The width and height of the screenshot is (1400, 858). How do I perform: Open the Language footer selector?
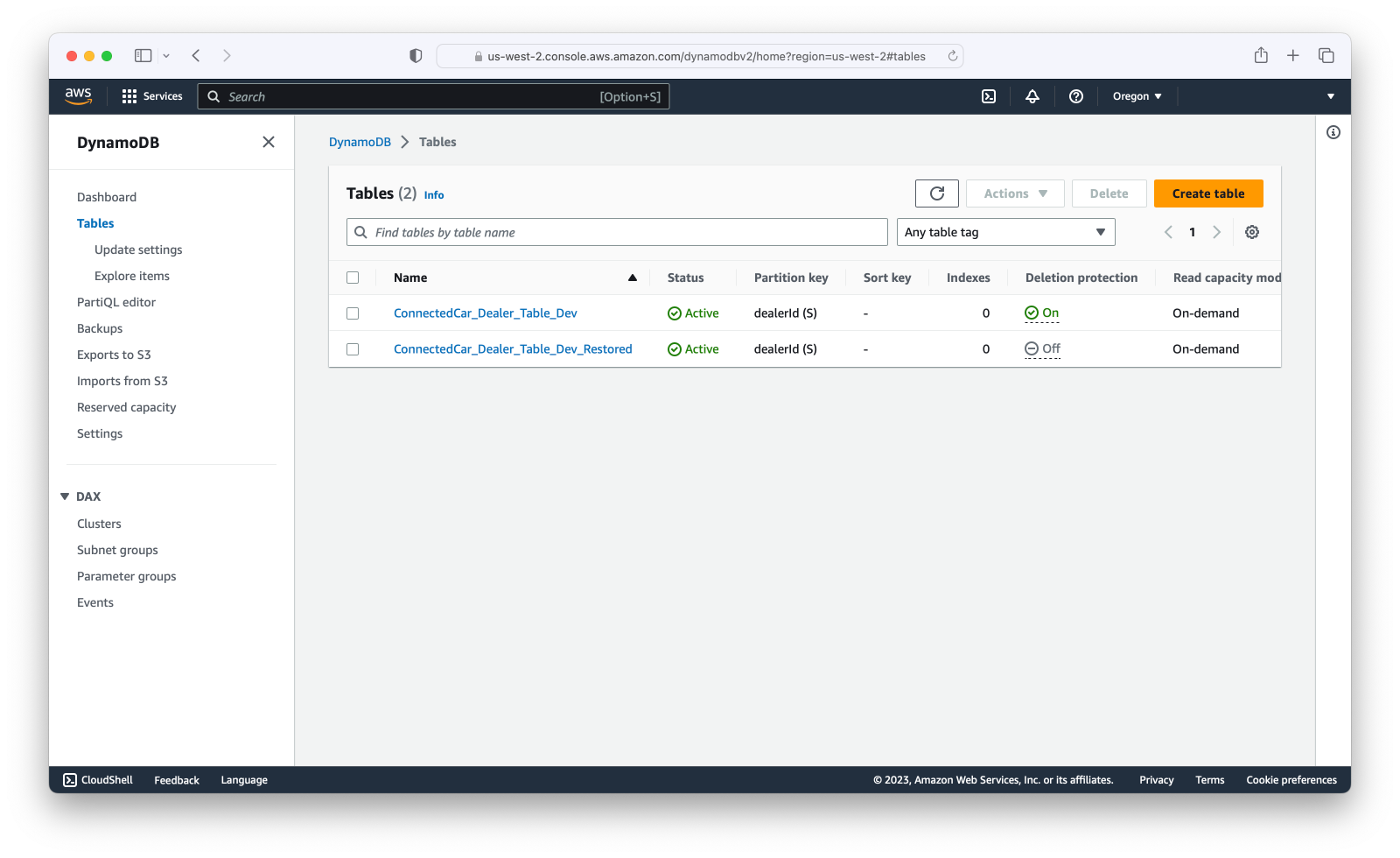[x=244, y=780]
